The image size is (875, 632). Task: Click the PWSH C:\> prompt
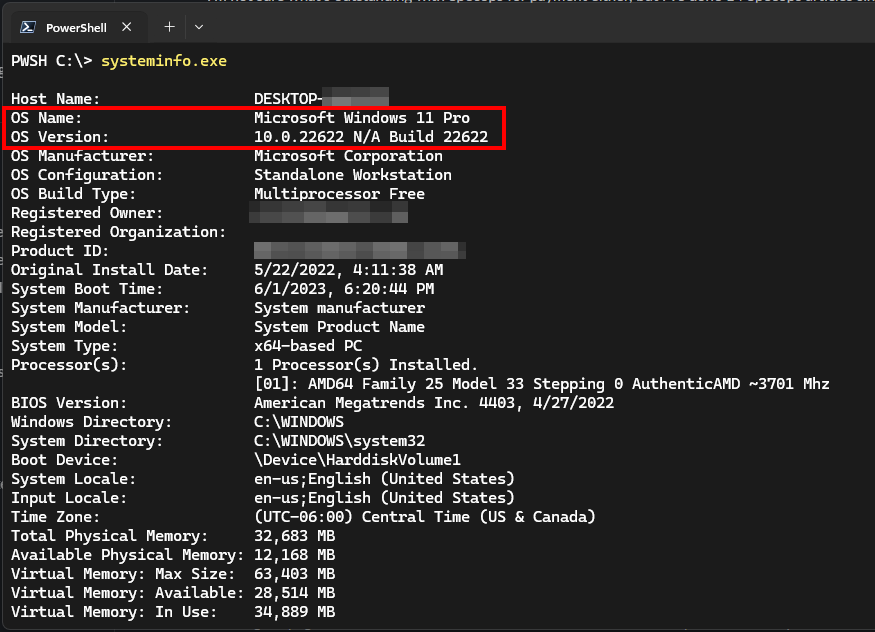[51, 61]
